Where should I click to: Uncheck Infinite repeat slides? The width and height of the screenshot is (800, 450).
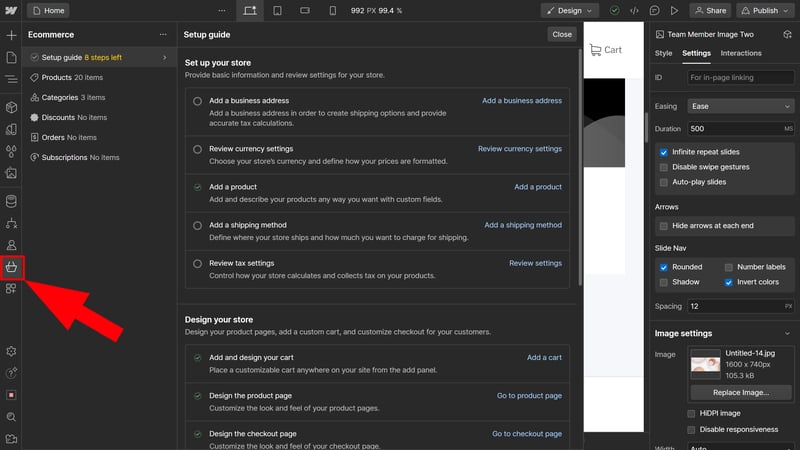point(664,153)
